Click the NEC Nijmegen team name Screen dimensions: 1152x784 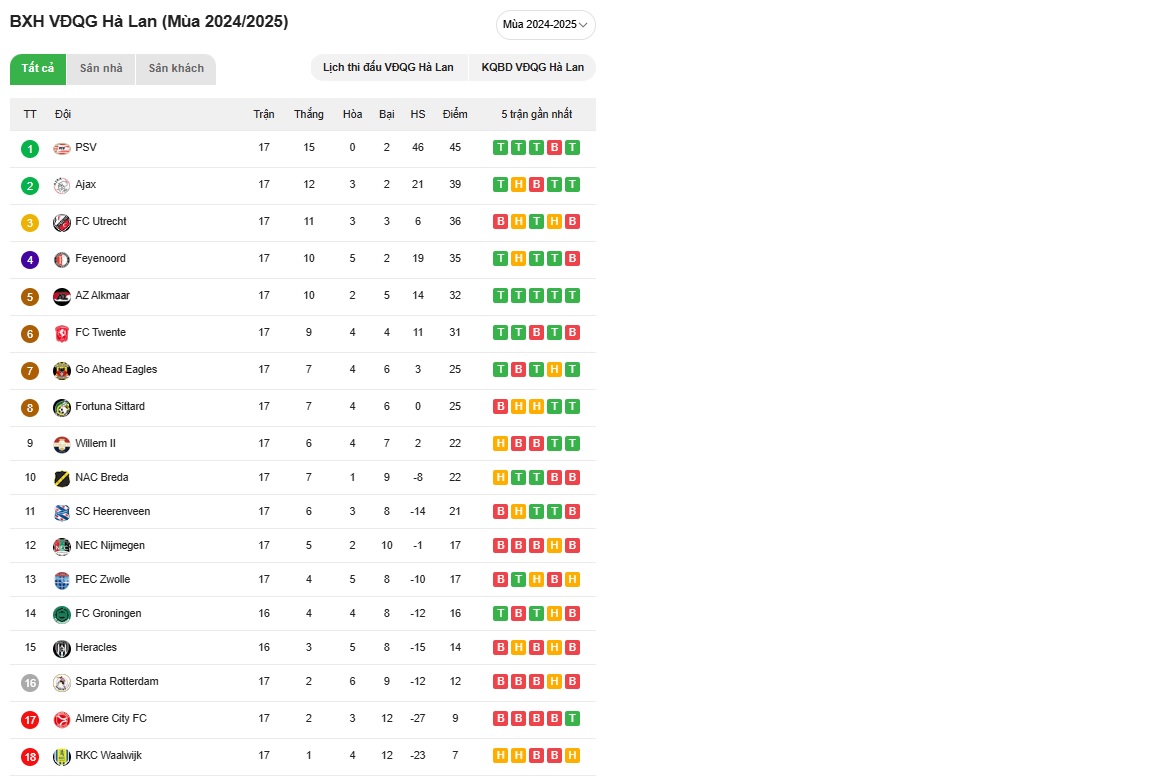tap(110, 545)
